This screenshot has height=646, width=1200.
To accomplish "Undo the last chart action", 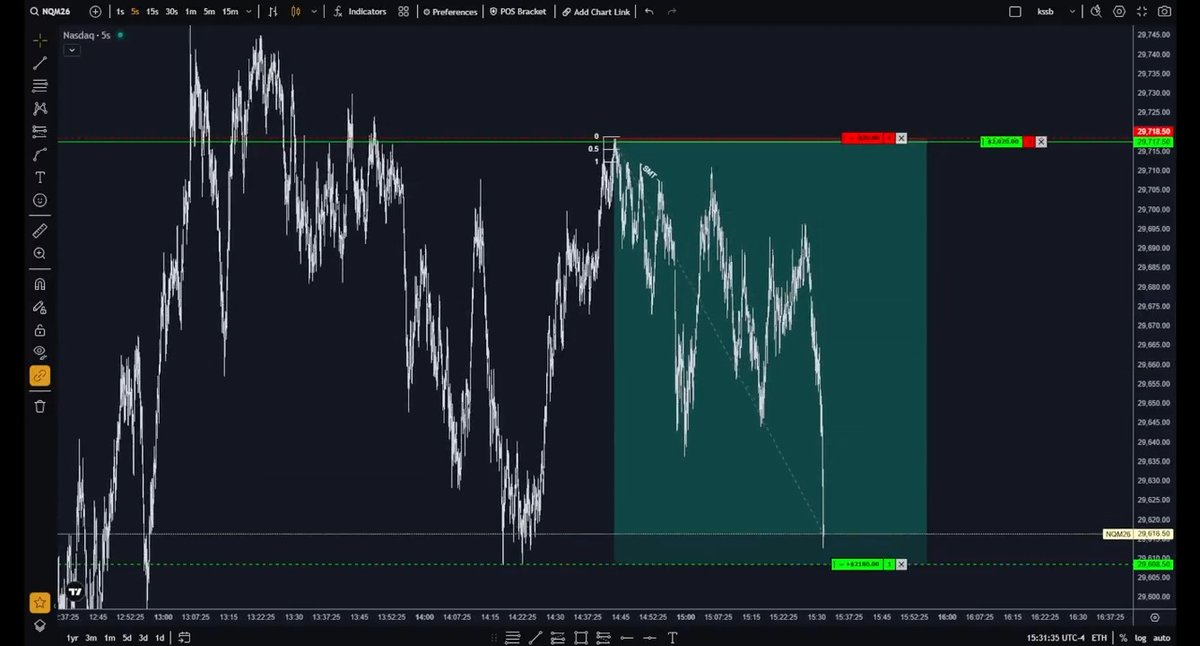I will [649, 12].
